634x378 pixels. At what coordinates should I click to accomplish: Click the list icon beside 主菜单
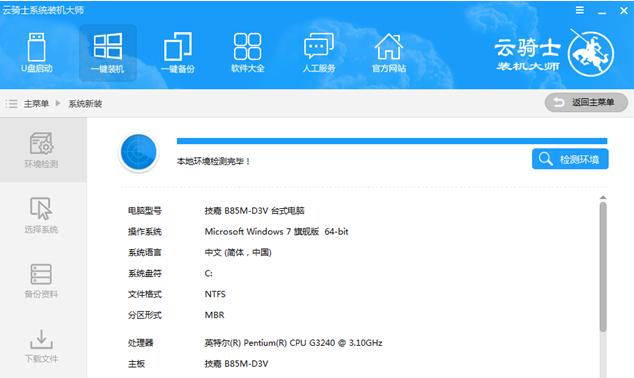coord(12,104)
